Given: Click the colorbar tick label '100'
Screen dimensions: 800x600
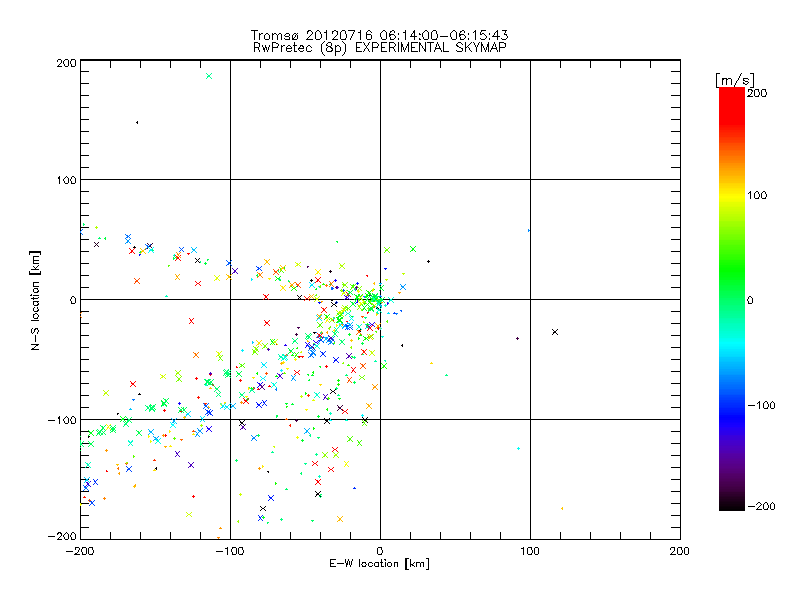Looking at the screenshot, I should (757, 195).
